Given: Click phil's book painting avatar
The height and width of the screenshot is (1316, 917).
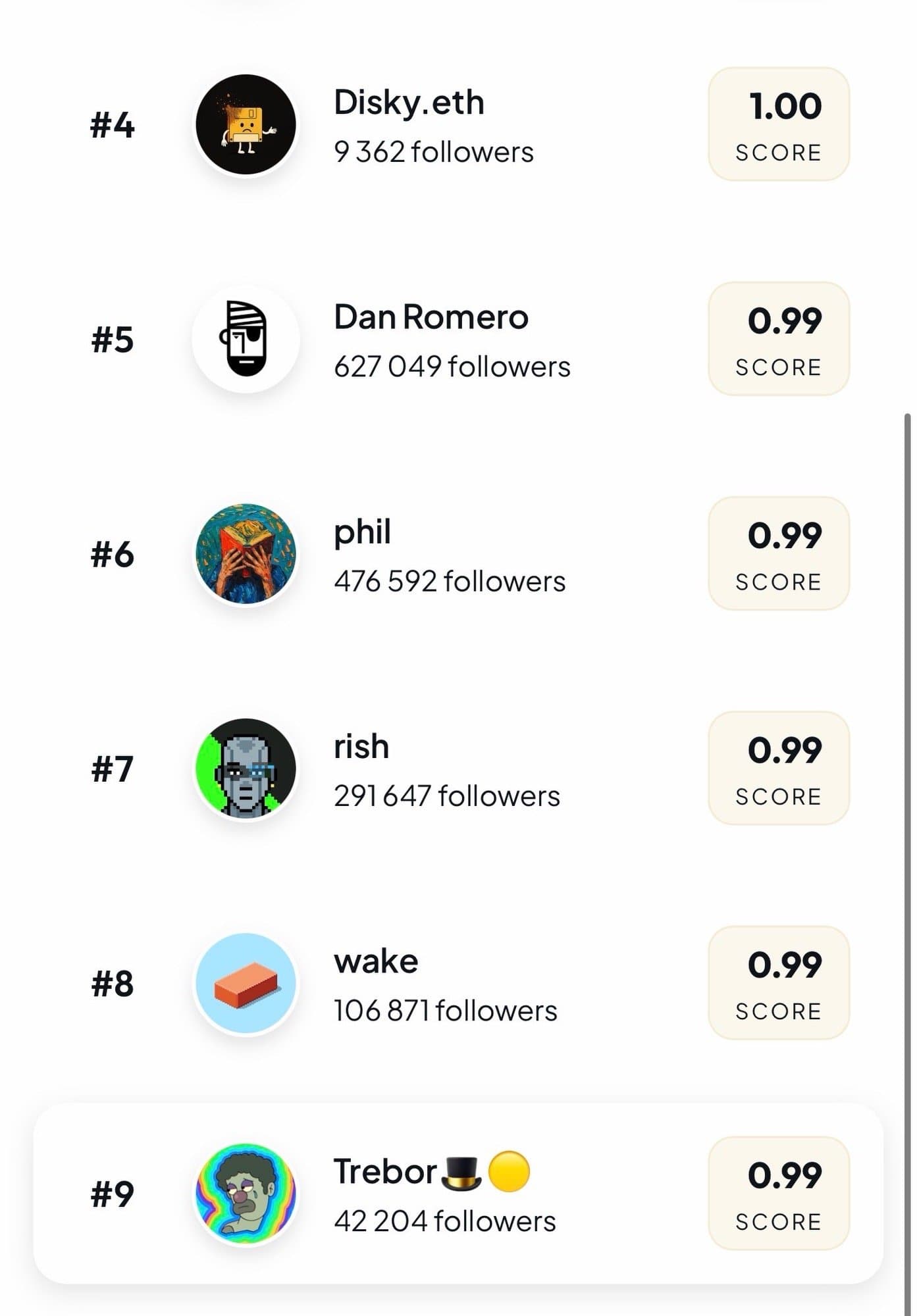Looking at the screenshot, I should tap(246, 553).
